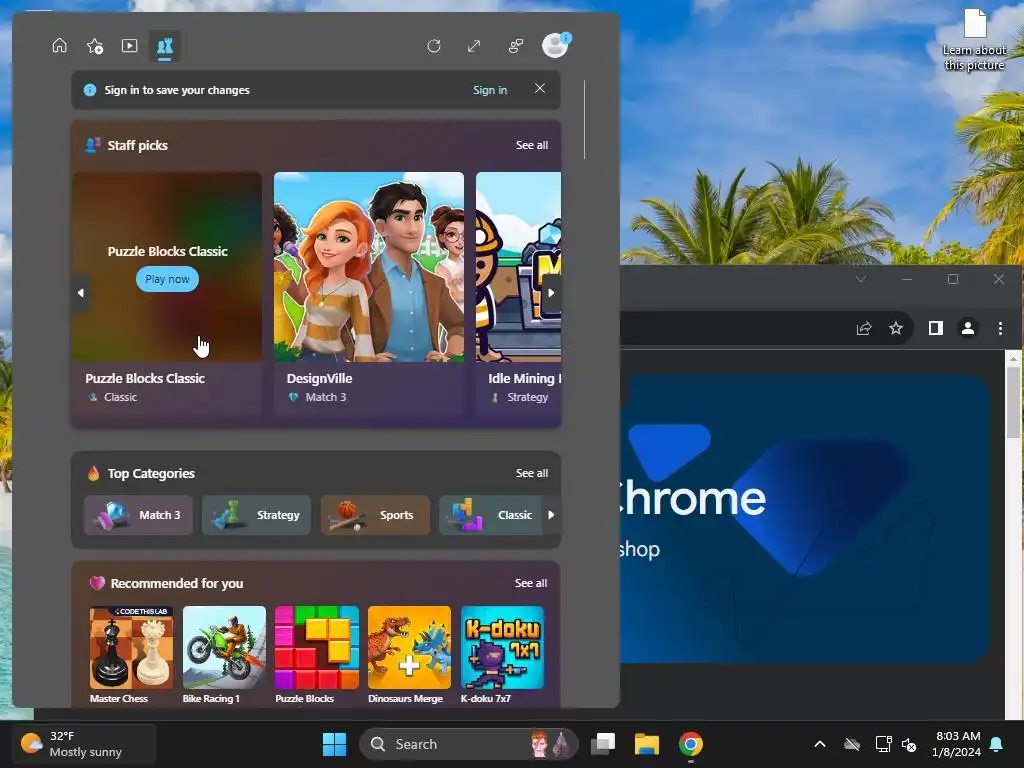Dismiss the sign-in banner
This screenshot has width=1024, height=768.
(539, 88)
